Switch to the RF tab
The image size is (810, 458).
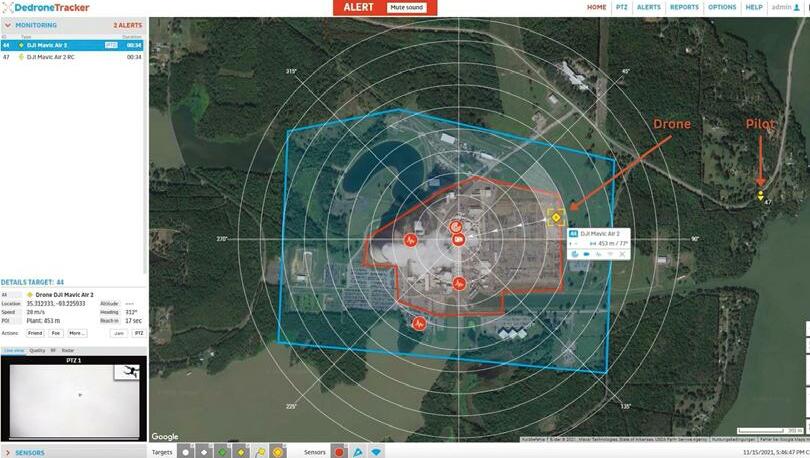(53, 350)
